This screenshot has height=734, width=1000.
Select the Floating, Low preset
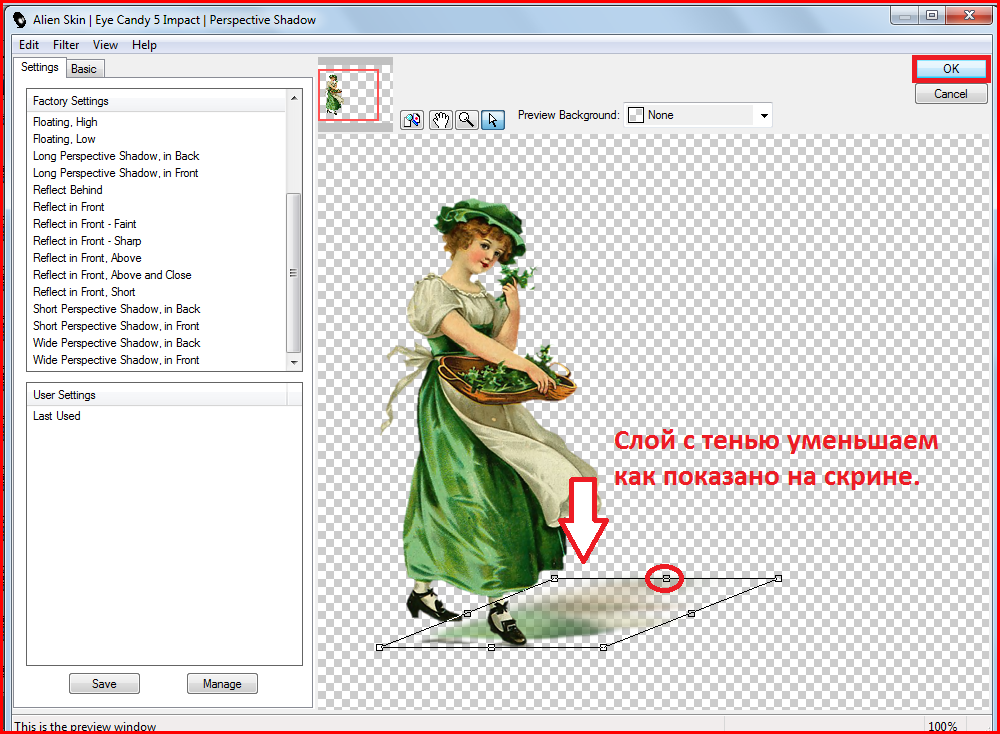pos(64,139)
